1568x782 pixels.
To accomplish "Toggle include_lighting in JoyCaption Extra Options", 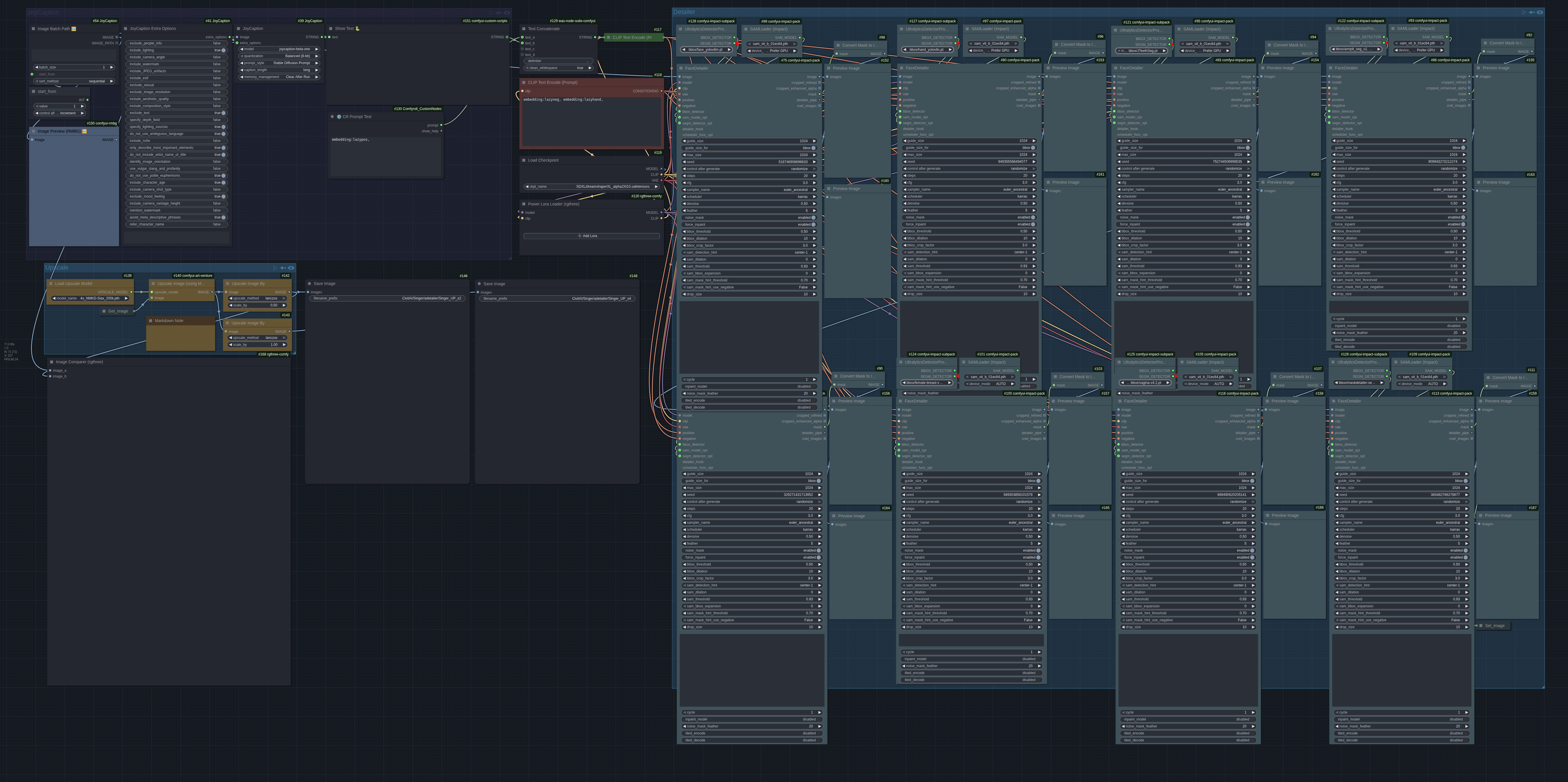I will pos(176,50).
